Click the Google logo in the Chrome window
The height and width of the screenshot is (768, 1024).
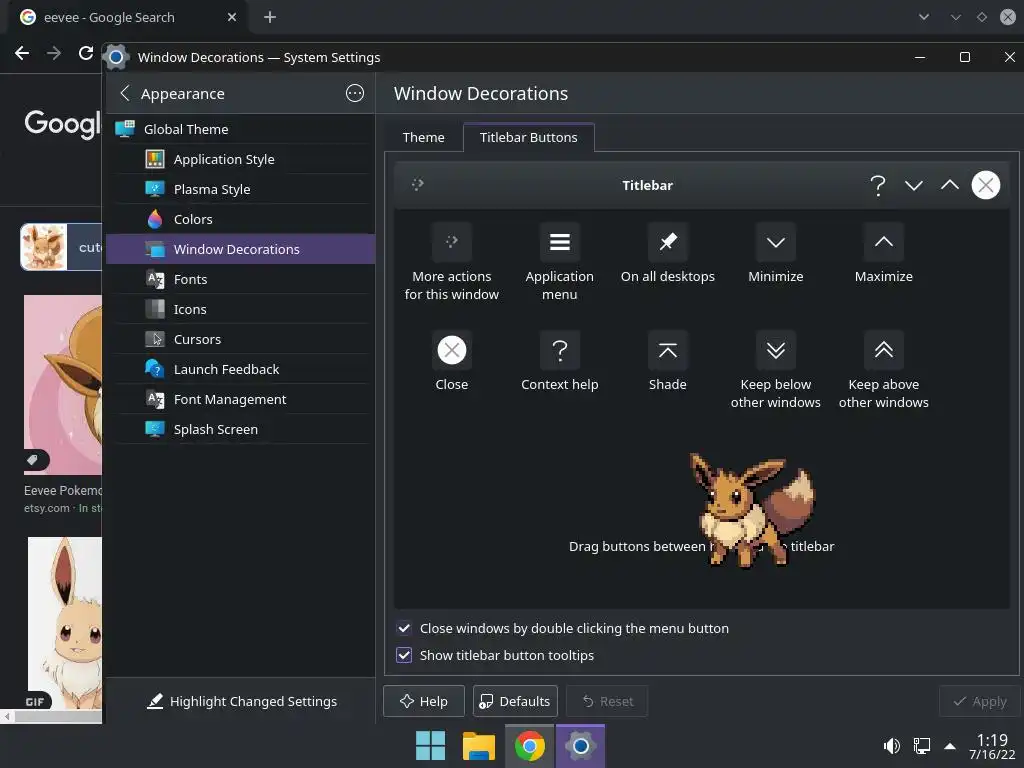(63, 123)
